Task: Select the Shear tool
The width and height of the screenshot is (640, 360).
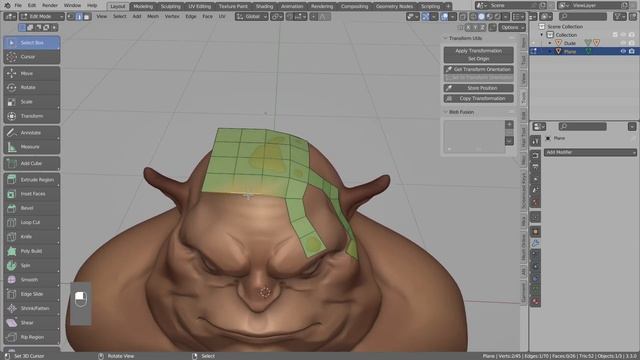Action: [31, 323]
